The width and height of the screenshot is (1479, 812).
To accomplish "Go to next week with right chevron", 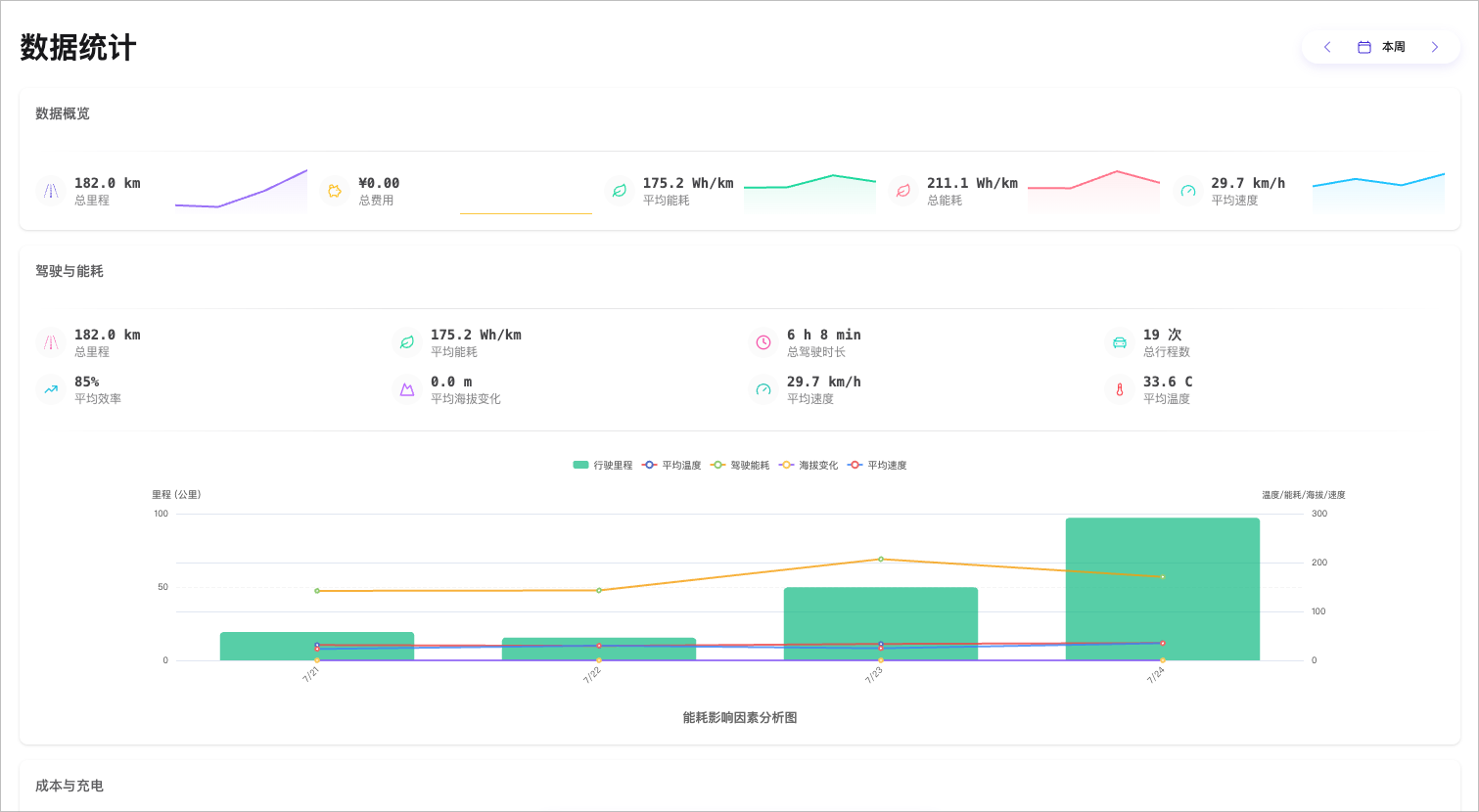I will pyautogui.click(x=1435, y=47).
